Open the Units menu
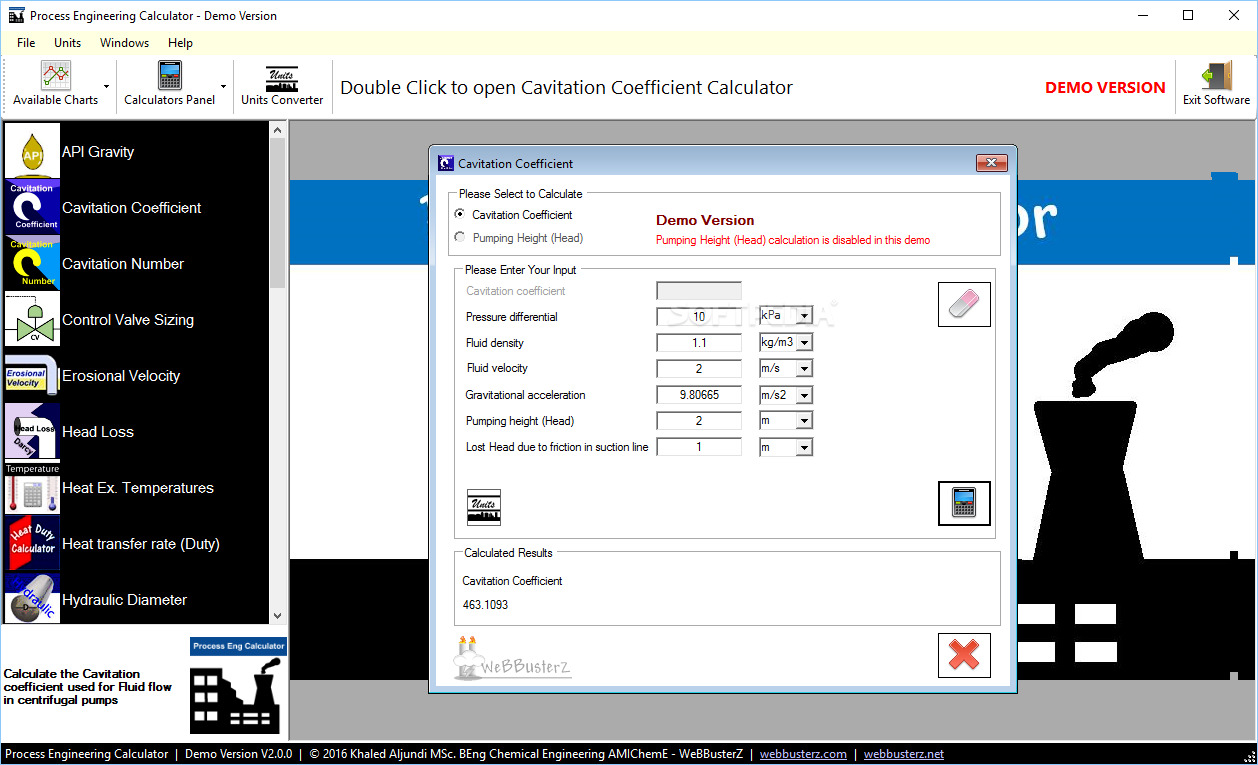The width and height of the screenshot is (1258, 765). click(x=68, y=43)
